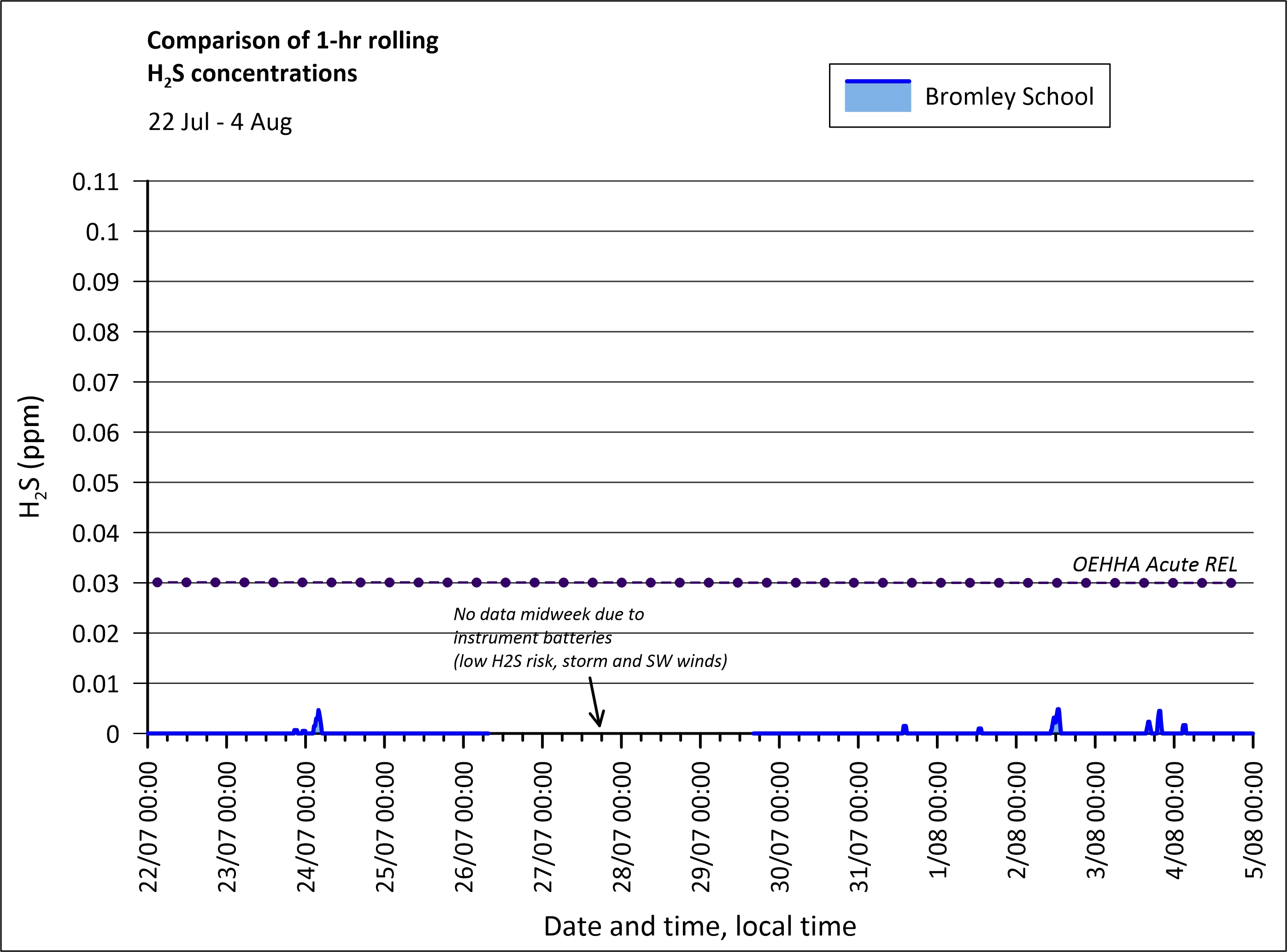Click the '22 Jul - 4 Aug' subtitle
This screenshot has width=1287, height=952.
pyautogui.click(x=220, y=122)
